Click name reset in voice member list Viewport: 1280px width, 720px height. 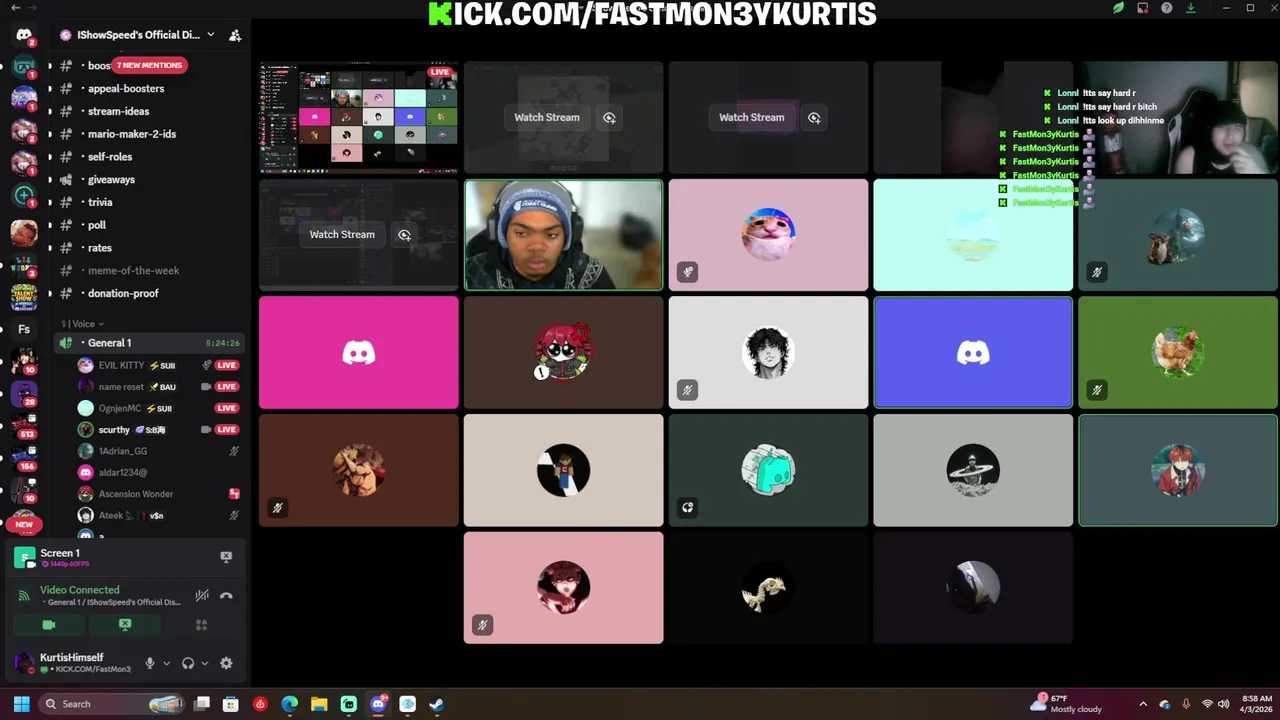158,387
